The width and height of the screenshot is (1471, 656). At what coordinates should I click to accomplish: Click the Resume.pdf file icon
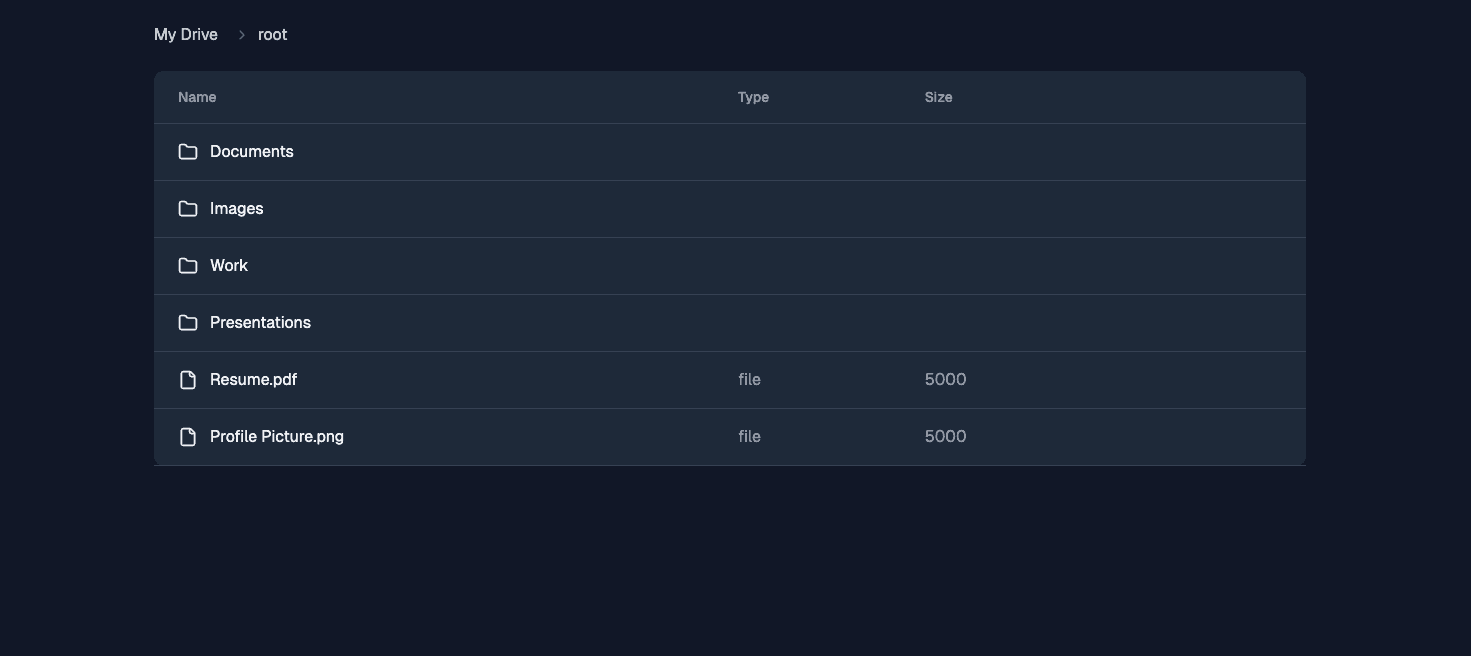coord(188,380)
